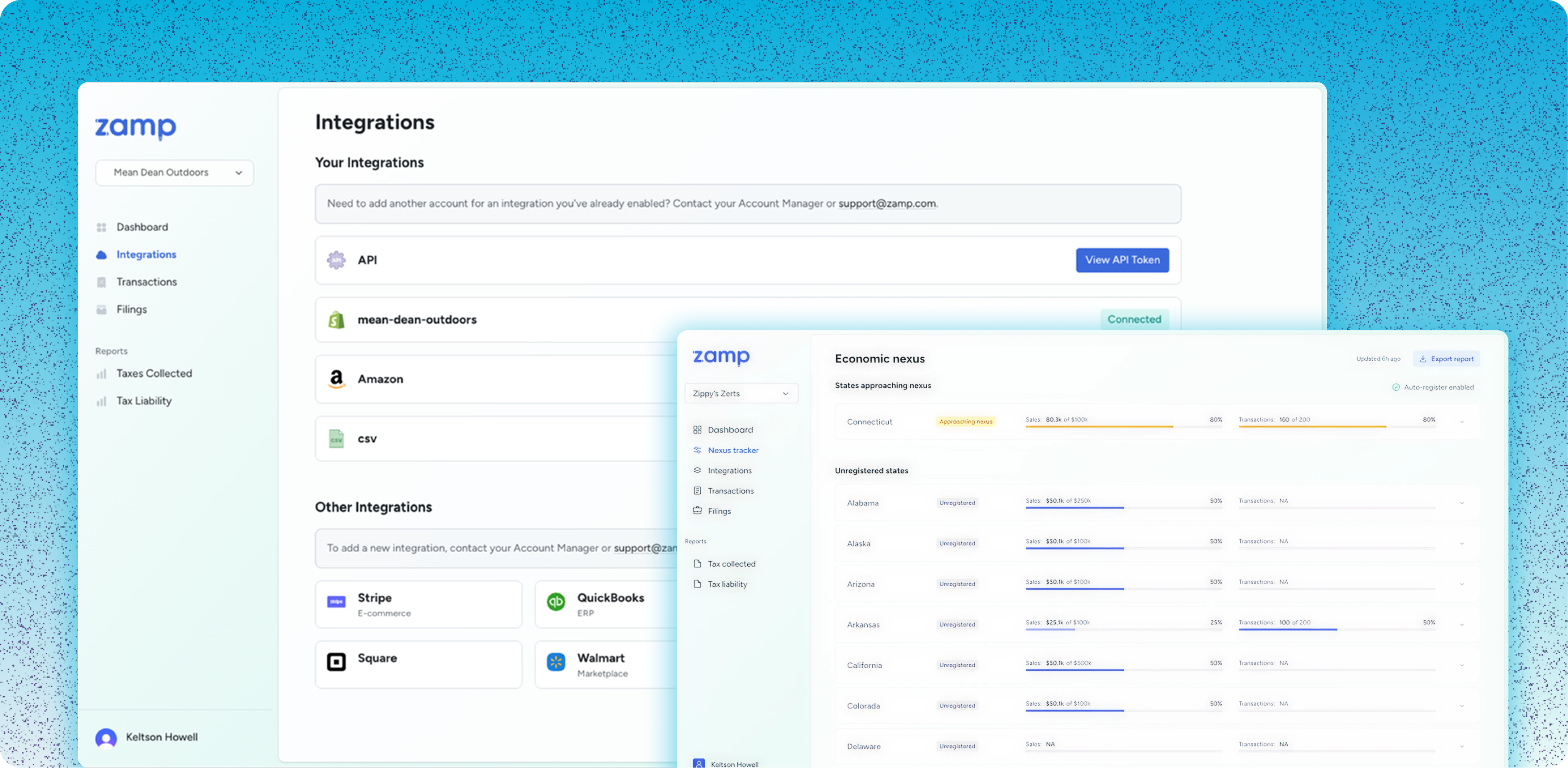Click the View API Token button
Viewport: 1568px width, 768px height.
[x=1122, y=260]
